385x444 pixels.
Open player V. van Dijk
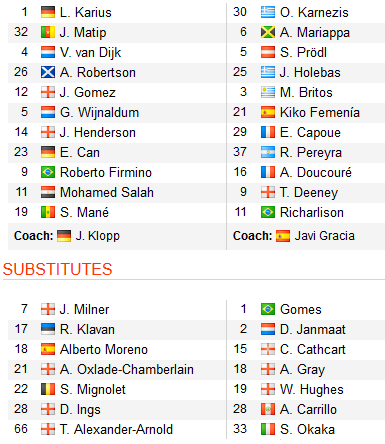point(90,53)
